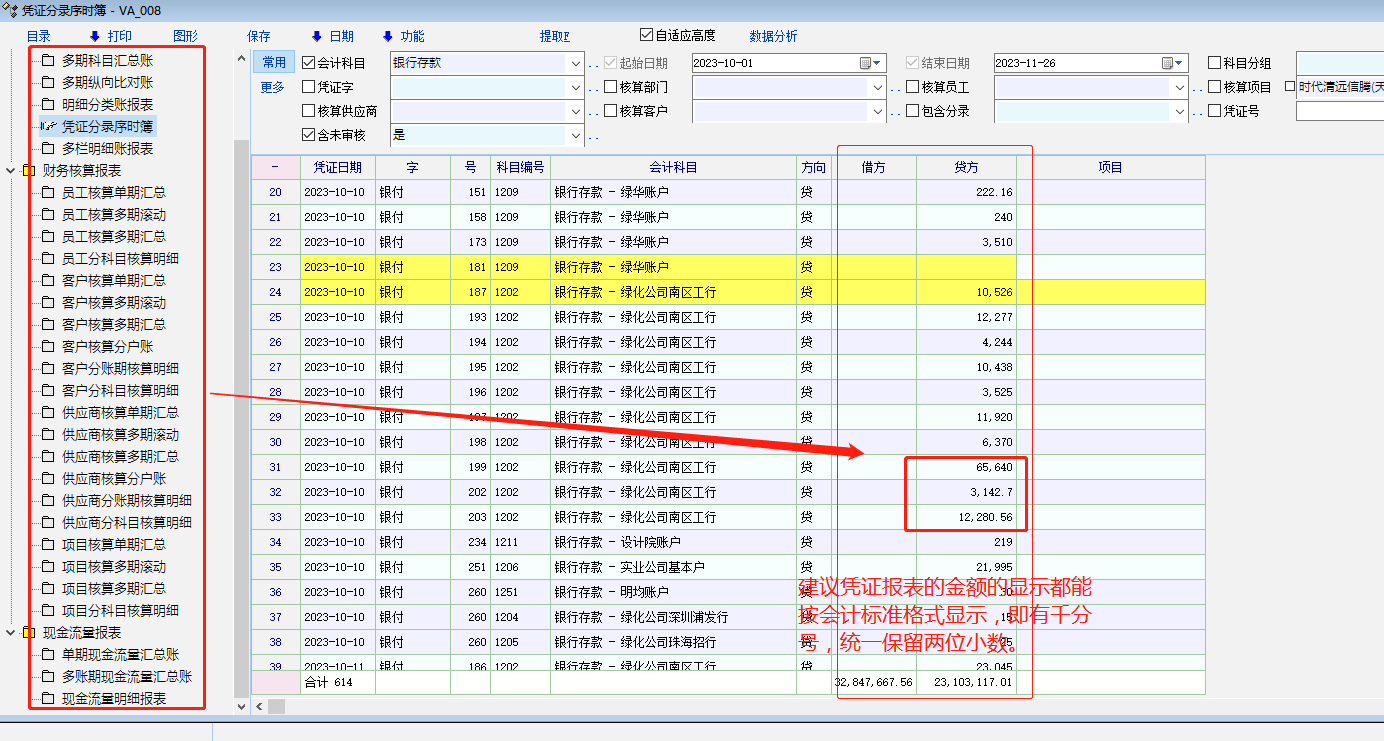Expand the 会计科目 dropdown showing 银行存款
Screen dimensions: 1384x741
point(575,63)
